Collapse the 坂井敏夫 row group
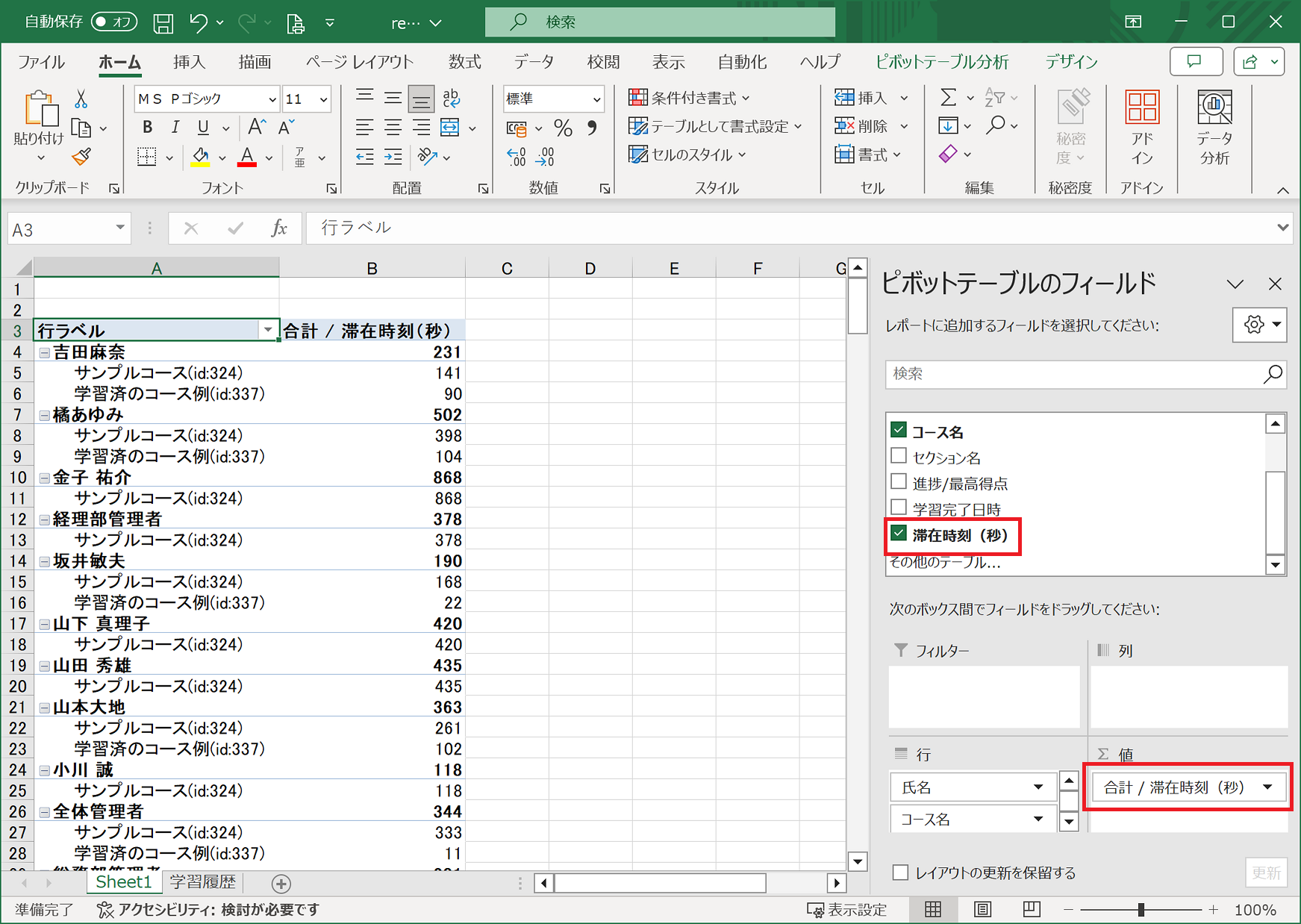This screenshot has width=1301, height=924. [45, 561]
